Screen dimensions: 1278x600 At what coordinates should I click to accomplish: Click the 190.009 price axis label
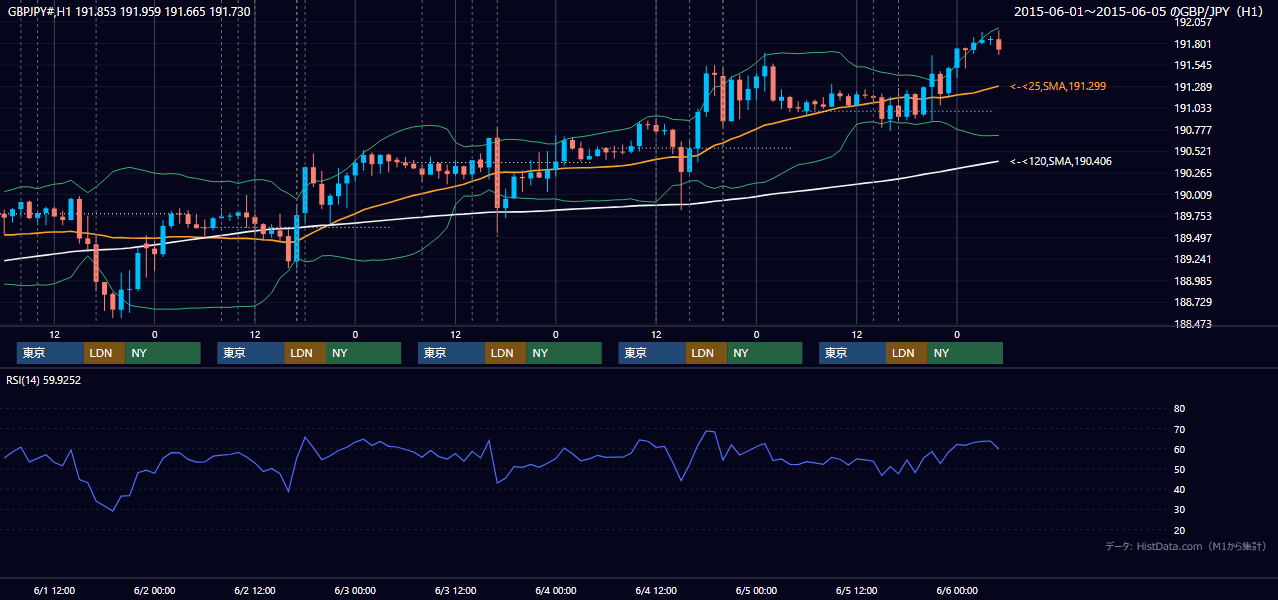1192,195
